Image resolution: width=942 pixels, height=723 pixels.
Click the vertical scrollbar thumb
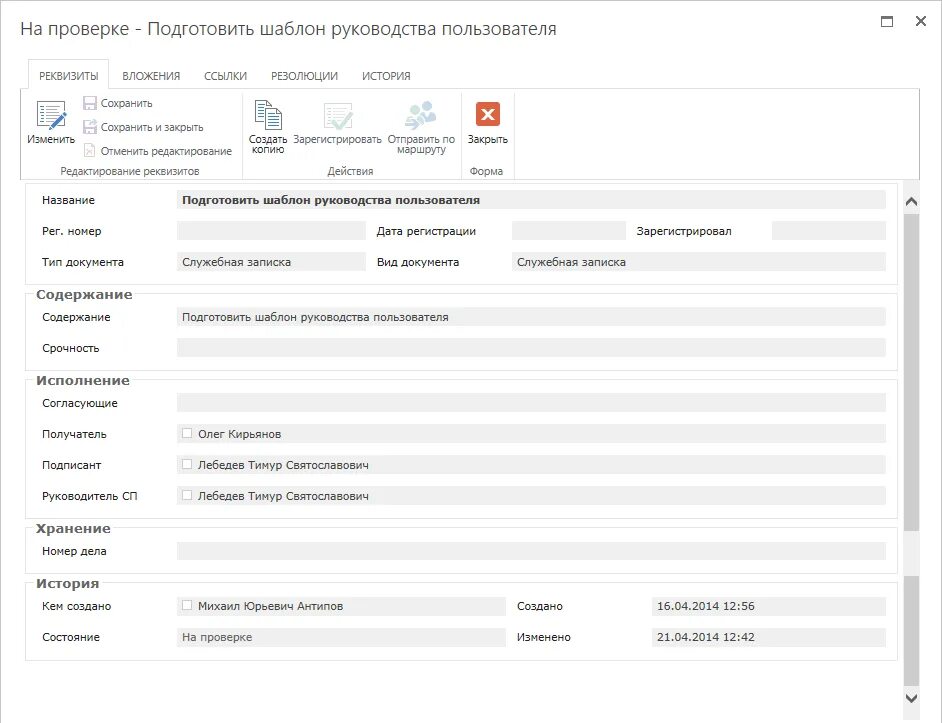coord(911,373)
